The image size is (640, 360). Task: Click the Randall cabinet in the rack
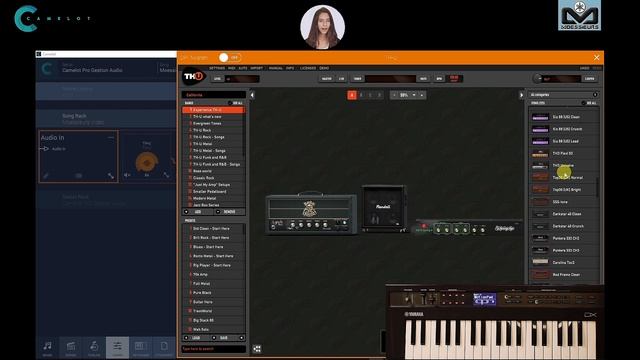point(384,209)
